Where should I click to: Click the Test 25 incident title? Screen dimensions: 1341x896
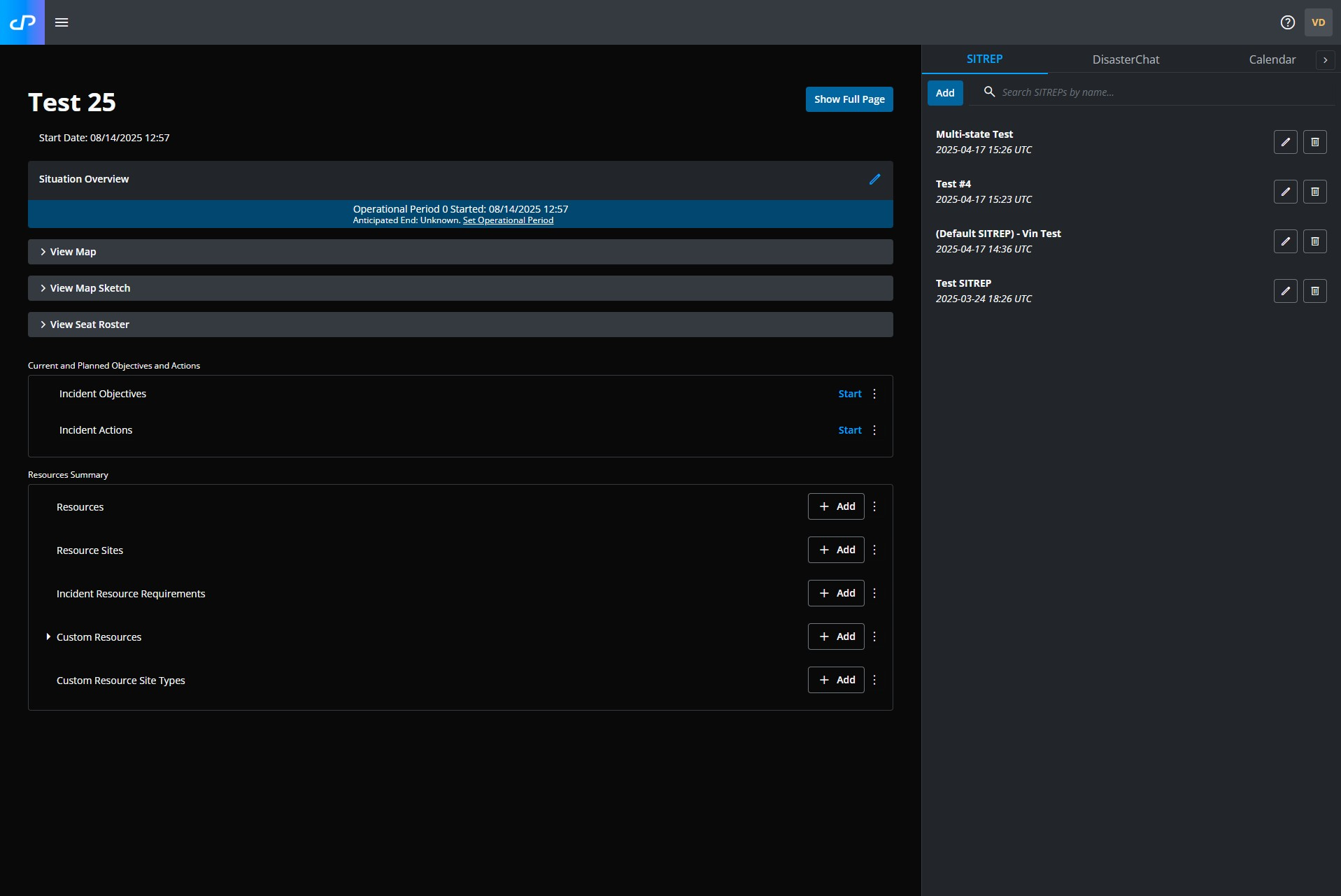point(72,102)
